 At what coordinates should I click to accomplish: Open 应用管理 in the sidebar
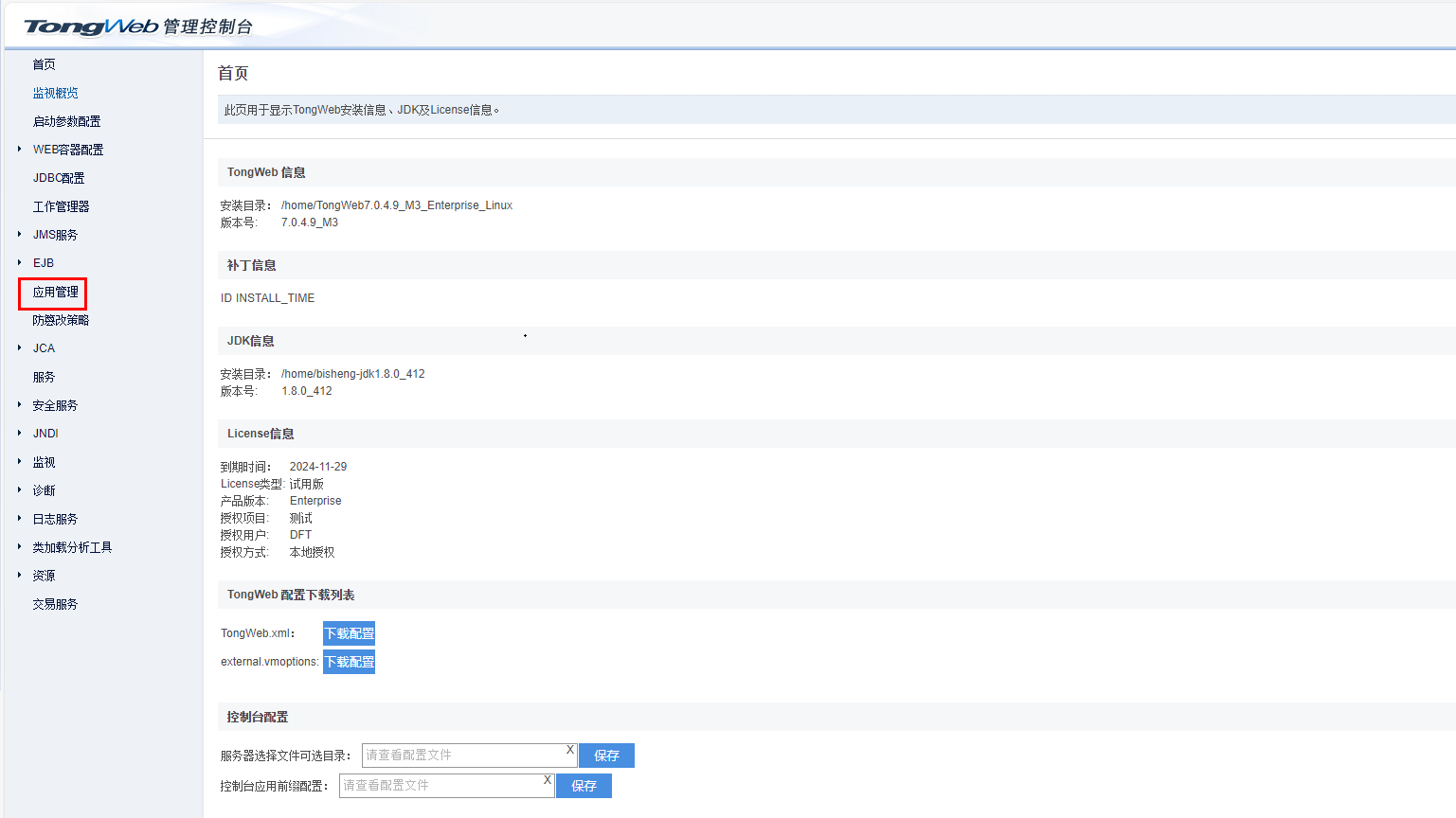[x=55, y=292]
